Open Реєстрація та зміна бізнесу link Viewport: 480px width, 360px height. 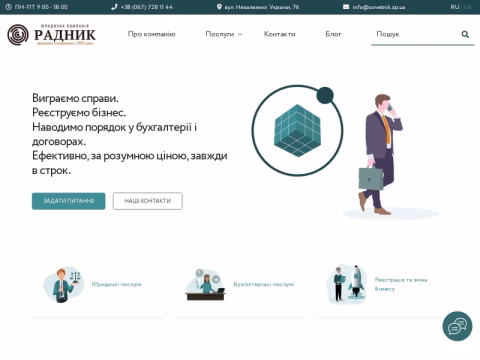[x=401, y=284]
